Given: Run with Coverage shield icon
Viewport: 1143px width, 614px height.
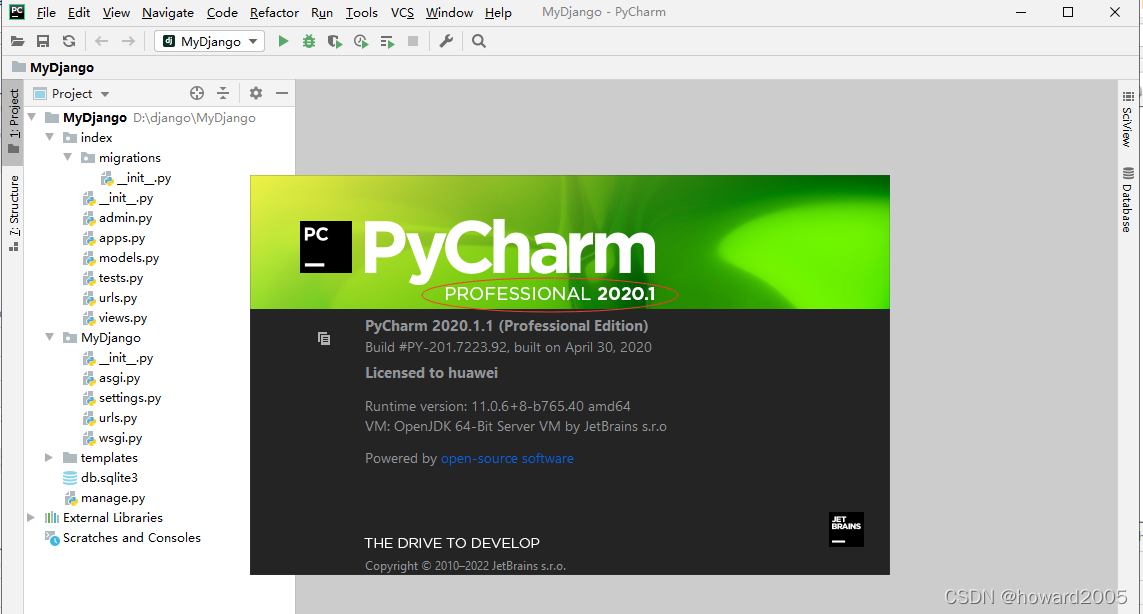Looking at the screenshot, I should tap(335, 42).
